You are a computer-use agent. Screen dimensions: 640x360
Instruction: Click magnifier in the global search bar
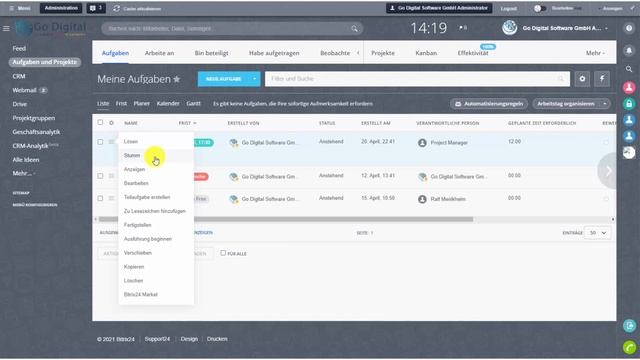[354, 29]
